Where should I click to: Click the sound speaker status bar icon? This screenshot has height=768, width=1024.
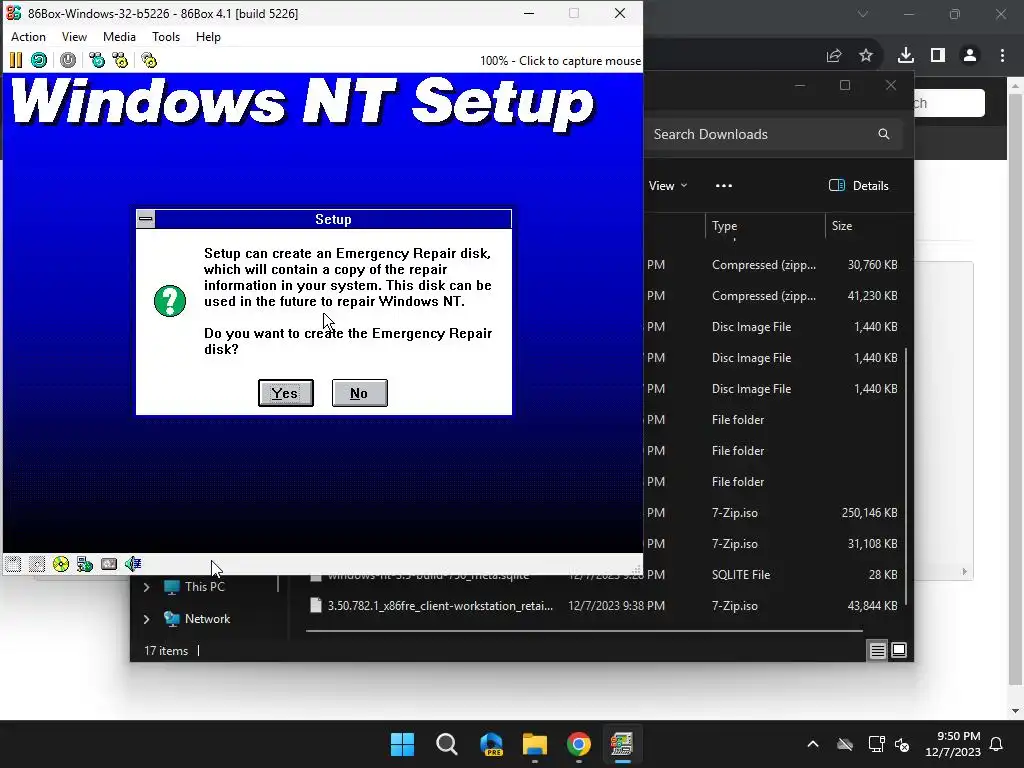[x=133, y=564]
